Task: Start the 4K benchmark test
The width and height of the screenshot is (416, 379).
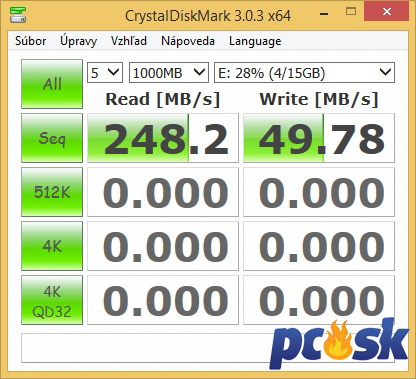Action: (52, 246)
